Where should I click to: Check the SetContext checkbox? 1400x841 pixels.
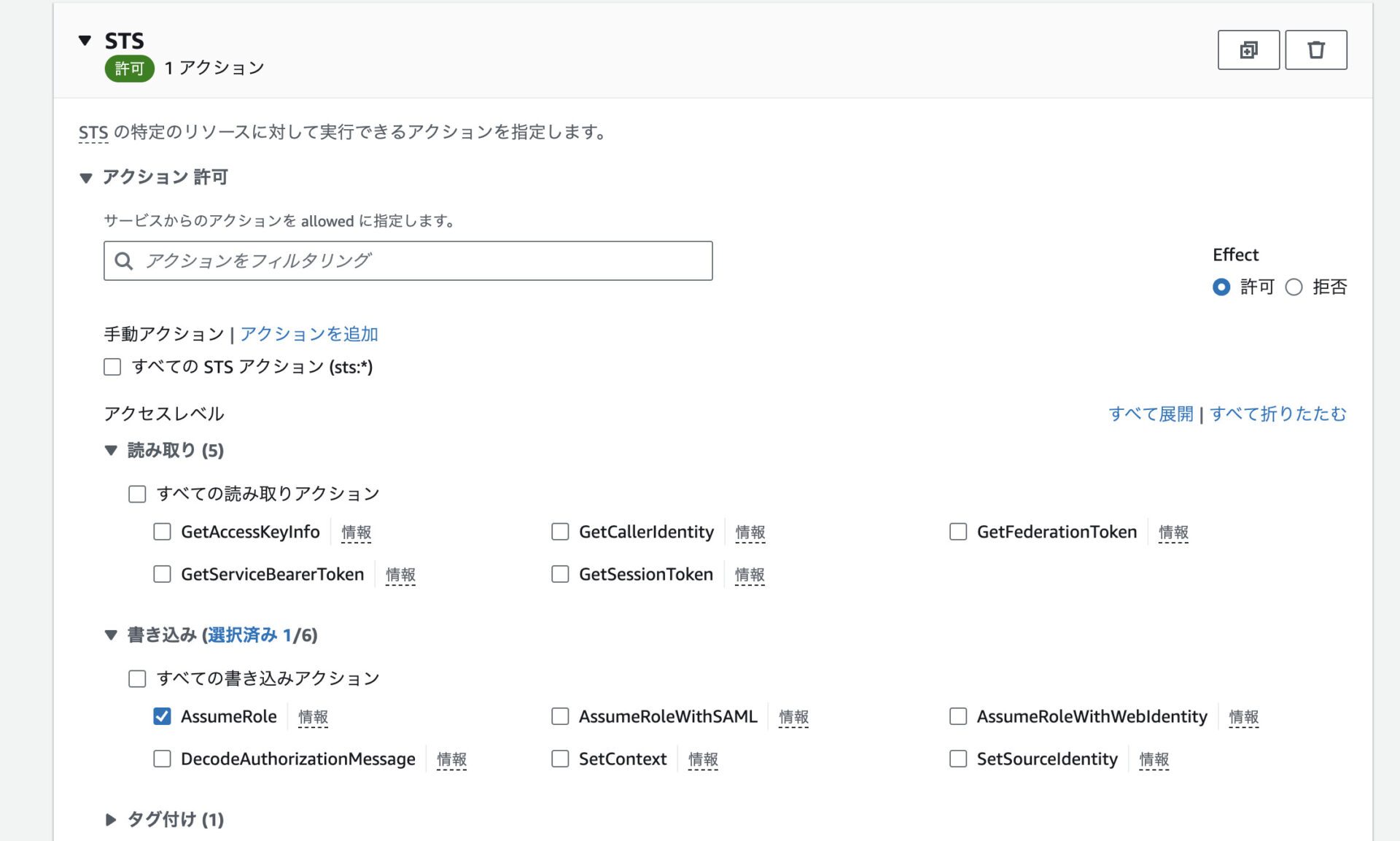(x=560, y=759)
